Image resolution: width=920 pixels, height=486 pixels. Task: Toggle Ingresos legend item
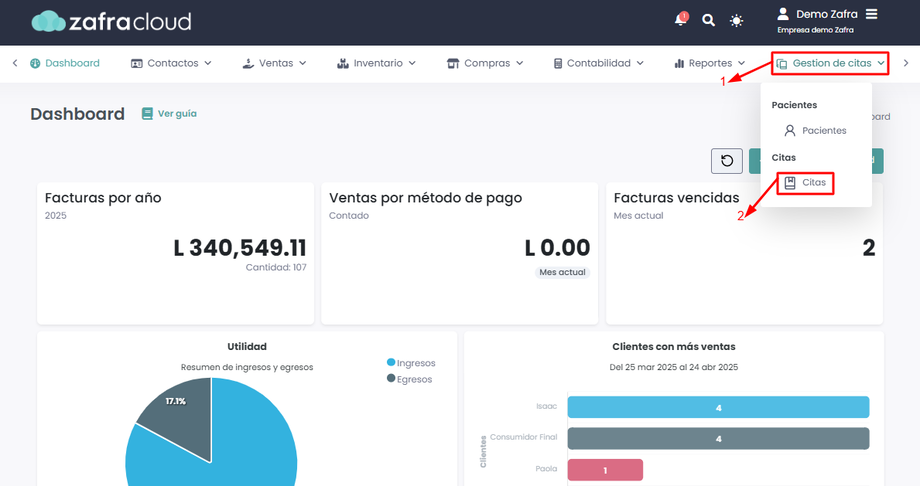[411, 363]
